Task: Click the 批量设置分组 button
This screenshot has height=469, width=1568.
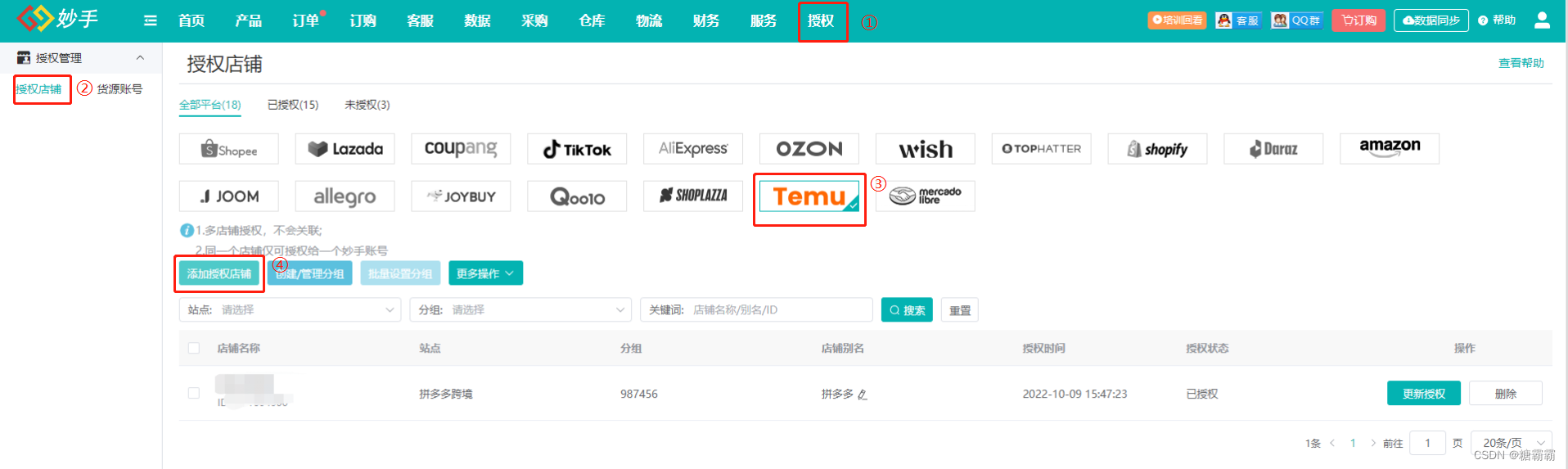Action: tap(400, 273)
